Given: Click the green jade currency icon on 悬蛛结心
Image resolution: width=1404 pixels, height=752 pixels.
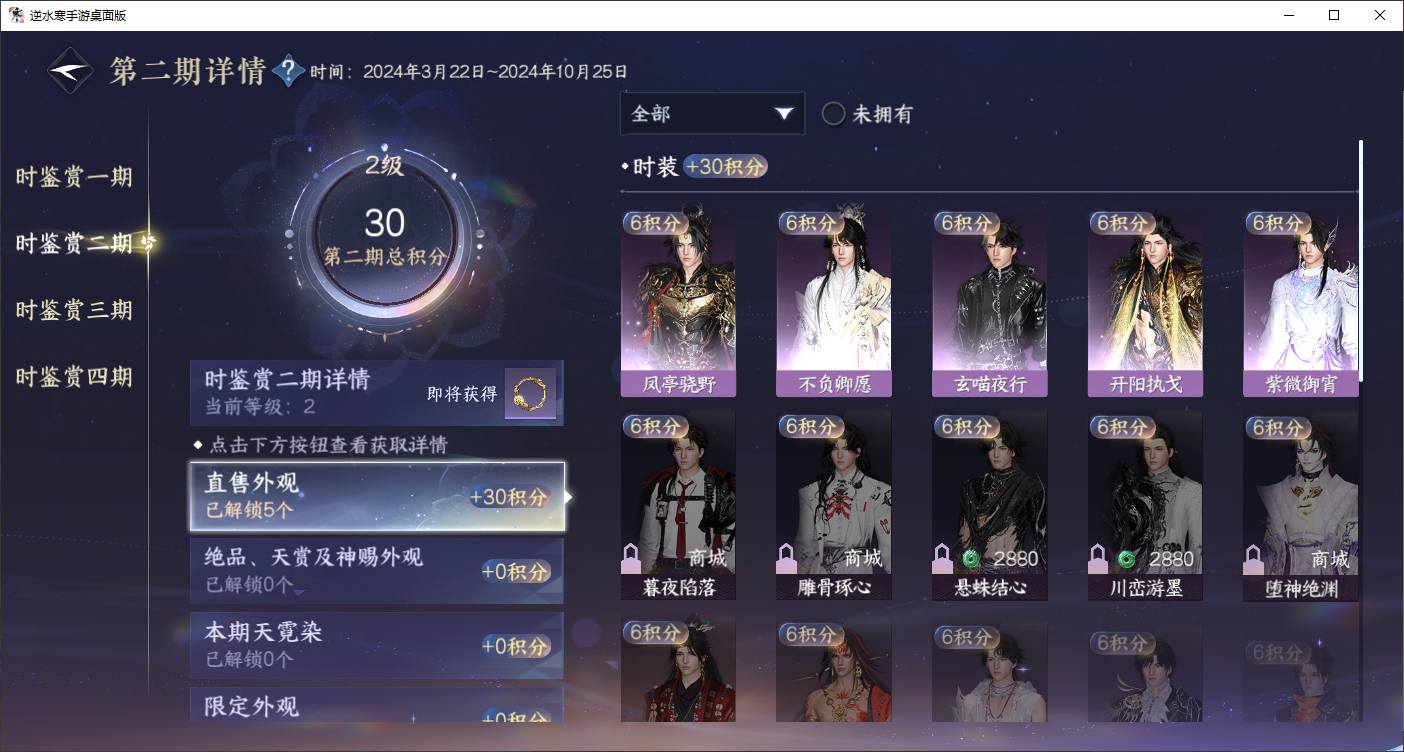Looking at the screenshot, I should 969,558.
